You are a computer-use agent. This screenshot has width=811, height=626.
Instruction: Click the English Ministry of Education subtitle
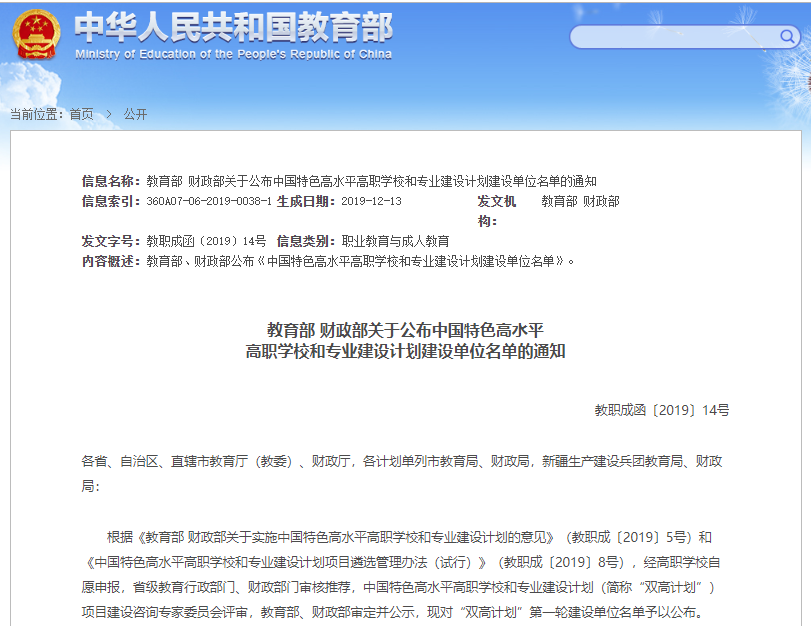click(233, 54)
